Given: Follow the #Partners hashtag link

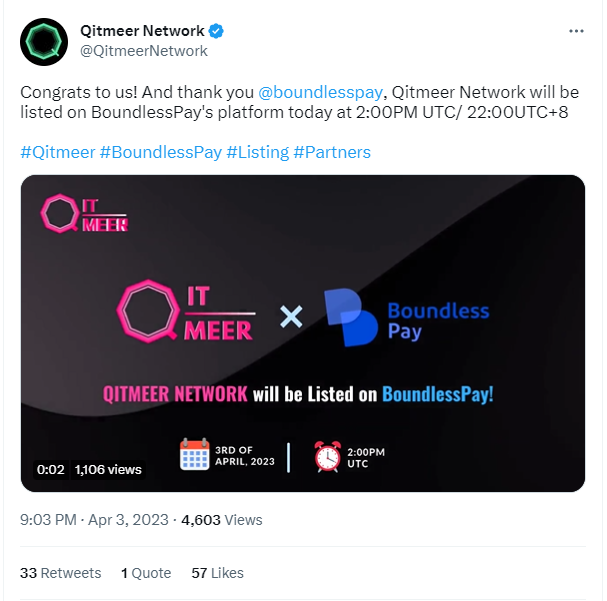Looking at the screenshot, I should (332, 152).
